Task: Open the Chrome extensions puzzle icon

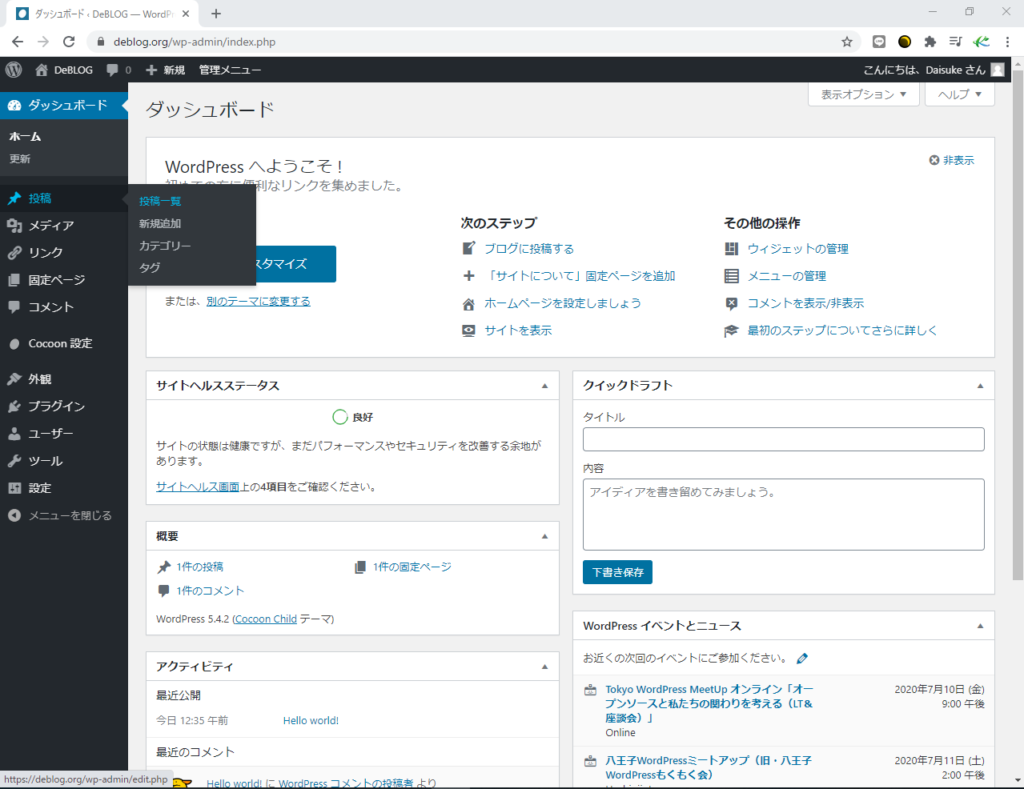Action: coord(930,42)
